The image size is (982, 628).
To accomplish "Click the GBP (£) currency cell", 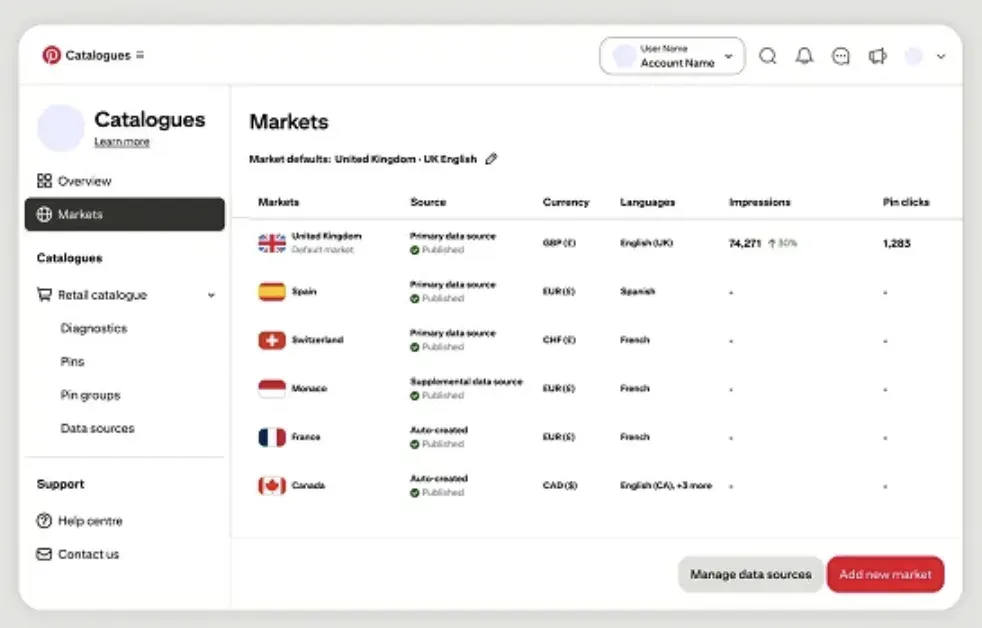I will click(559, 243).
